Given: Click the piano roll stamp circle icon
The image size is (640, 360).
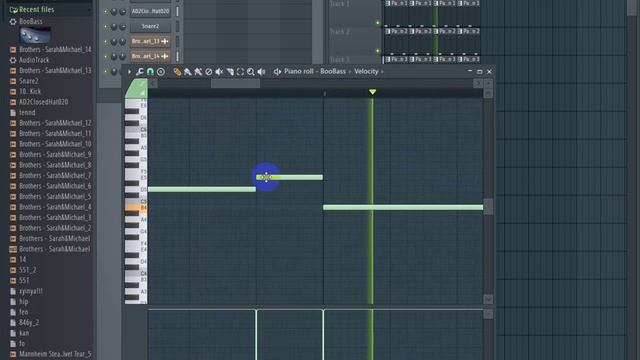Looking at the screenshot, I should [161, 72].
